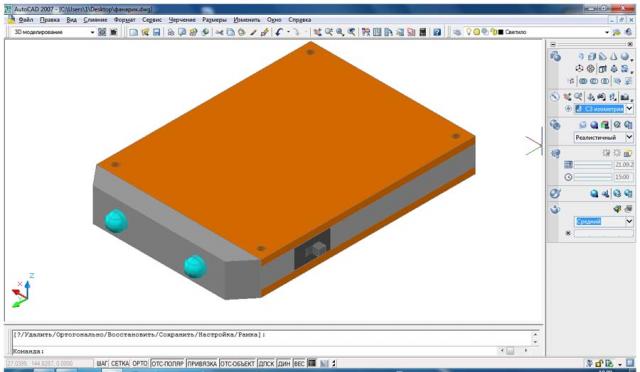
Task: Click the Undo arrow icon
Action: pyautogui.click(x=279, y=32)
